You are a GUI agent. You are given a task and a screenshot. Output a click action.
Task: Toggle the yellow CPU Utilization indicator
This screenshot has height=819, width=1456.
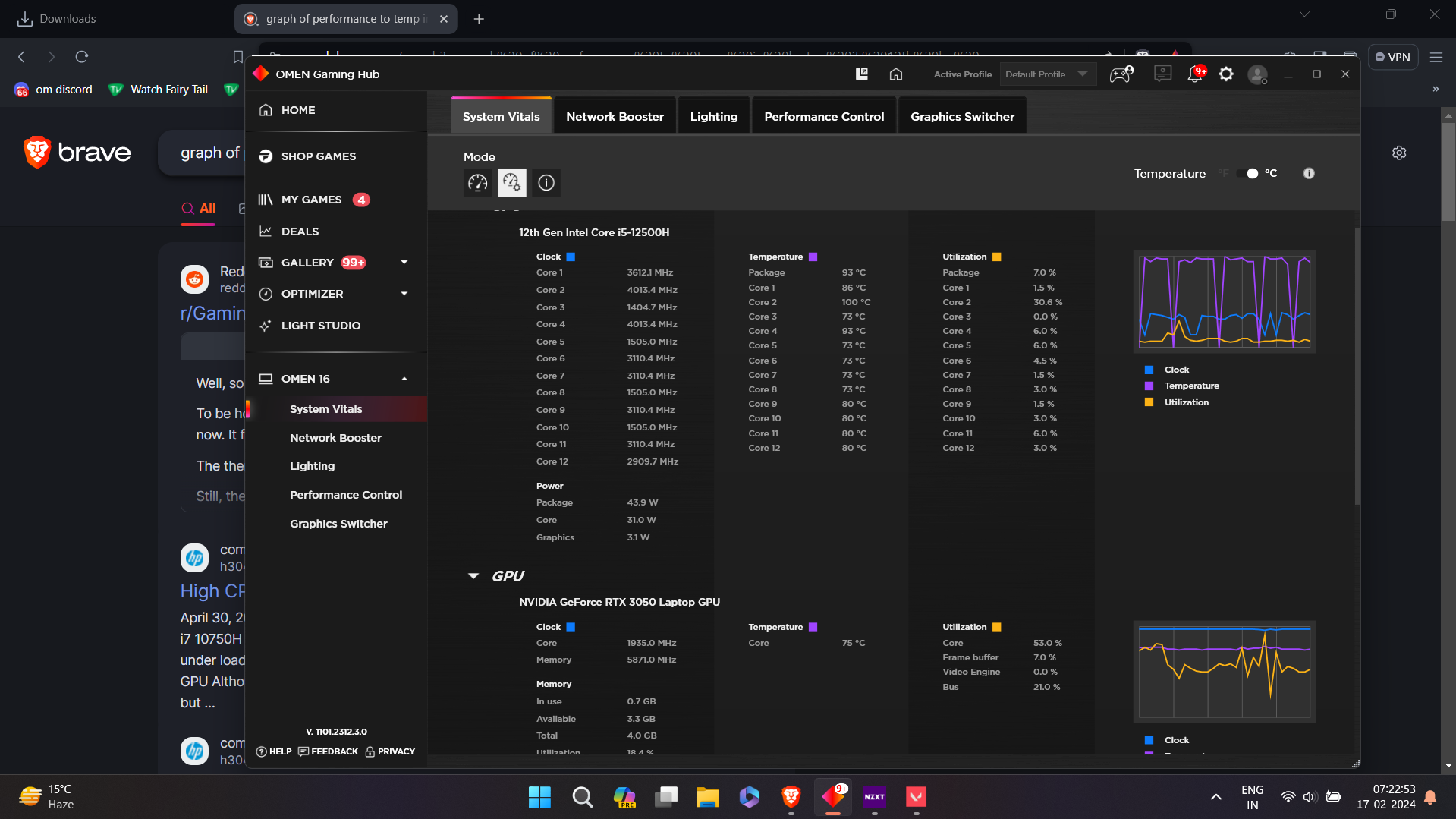pos(996,257)
